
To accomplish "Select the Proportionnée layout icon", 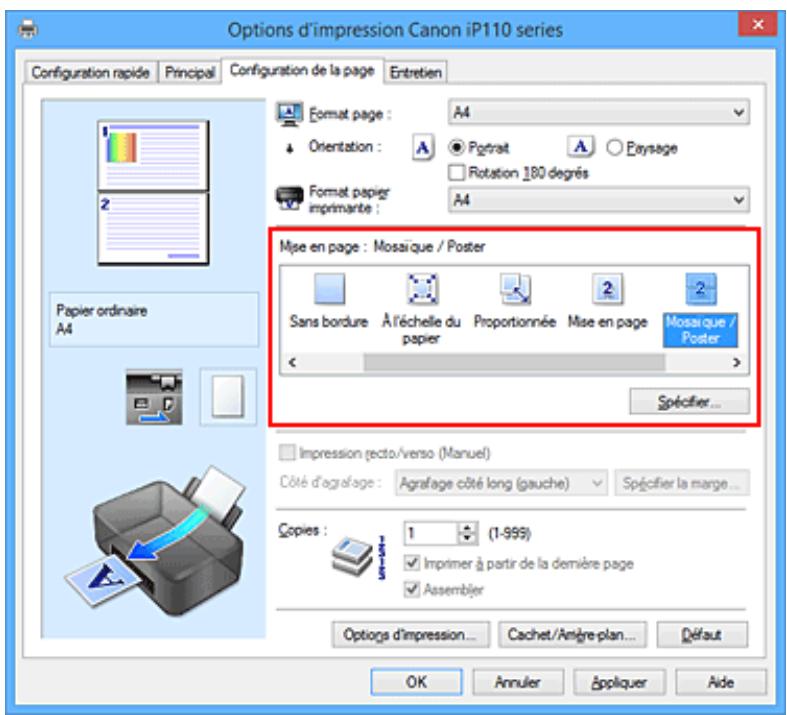I will pos(515,289).
